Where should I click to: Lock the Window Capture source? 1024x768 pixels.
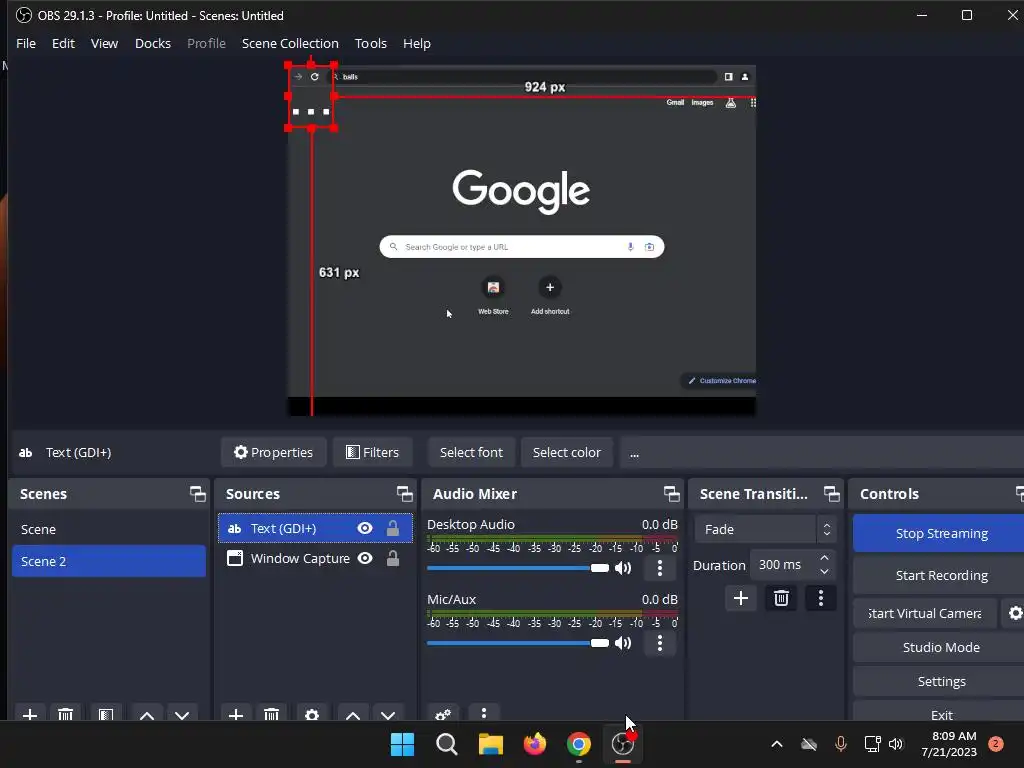(392, 558)
